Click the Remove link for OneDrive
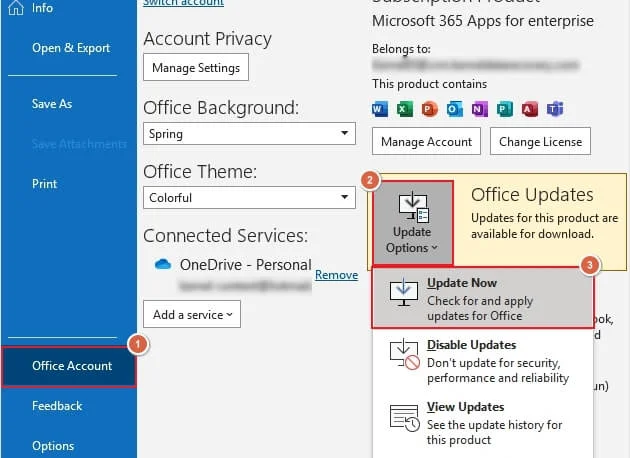Screen dimensions: 630x458 tap(336, 275)
